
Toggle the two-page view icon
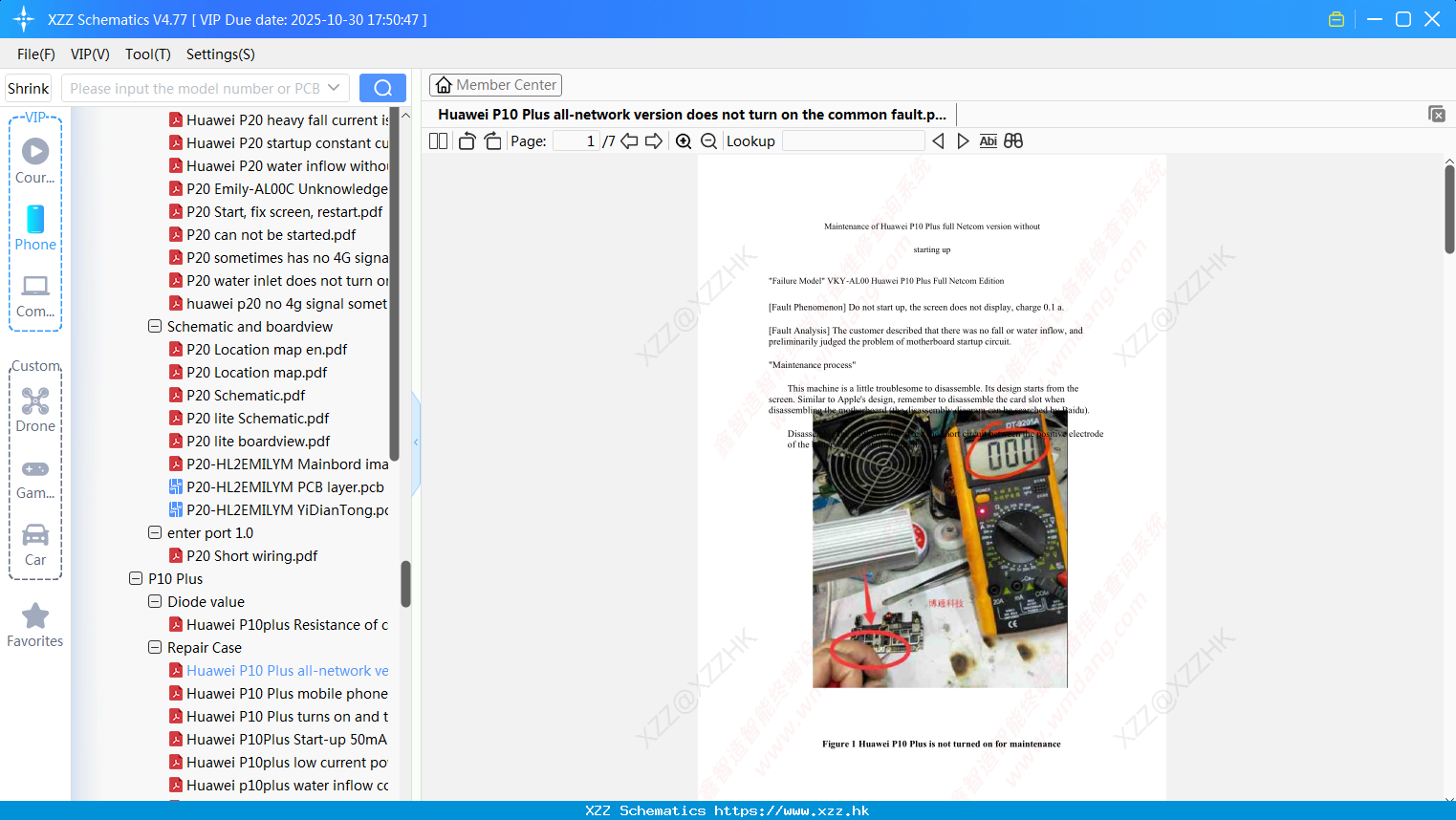[x=438, y=140]
